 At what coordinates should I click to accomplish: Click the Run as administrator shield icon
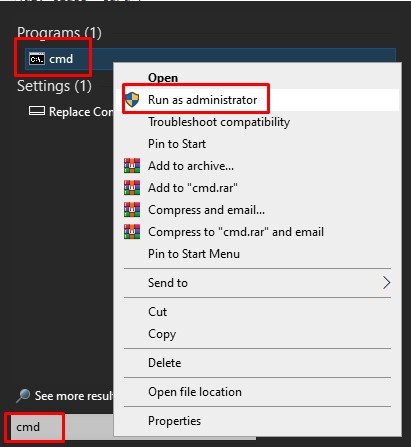click(132, 100)
